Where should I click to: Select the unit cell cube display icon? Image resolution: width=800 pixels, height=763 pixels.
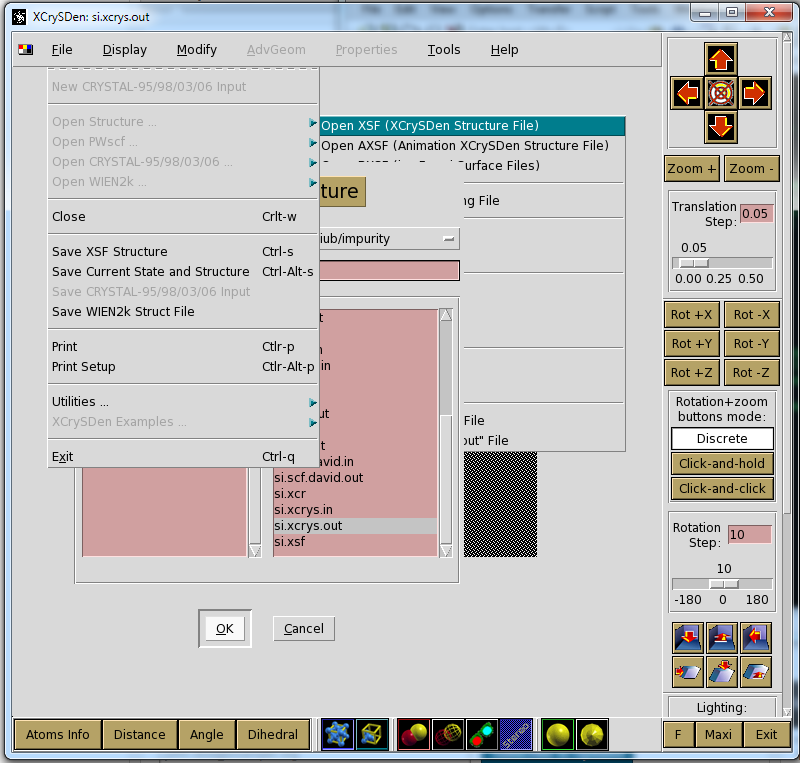tap(372, 734)
